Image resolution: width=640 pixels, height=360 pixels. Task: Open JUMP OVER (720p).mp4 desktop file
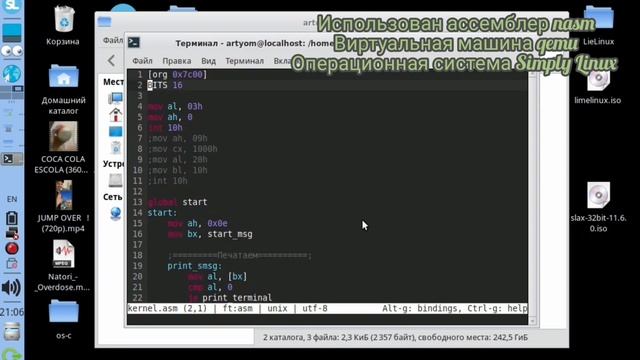pyautogui.click(x=64, y=195)
